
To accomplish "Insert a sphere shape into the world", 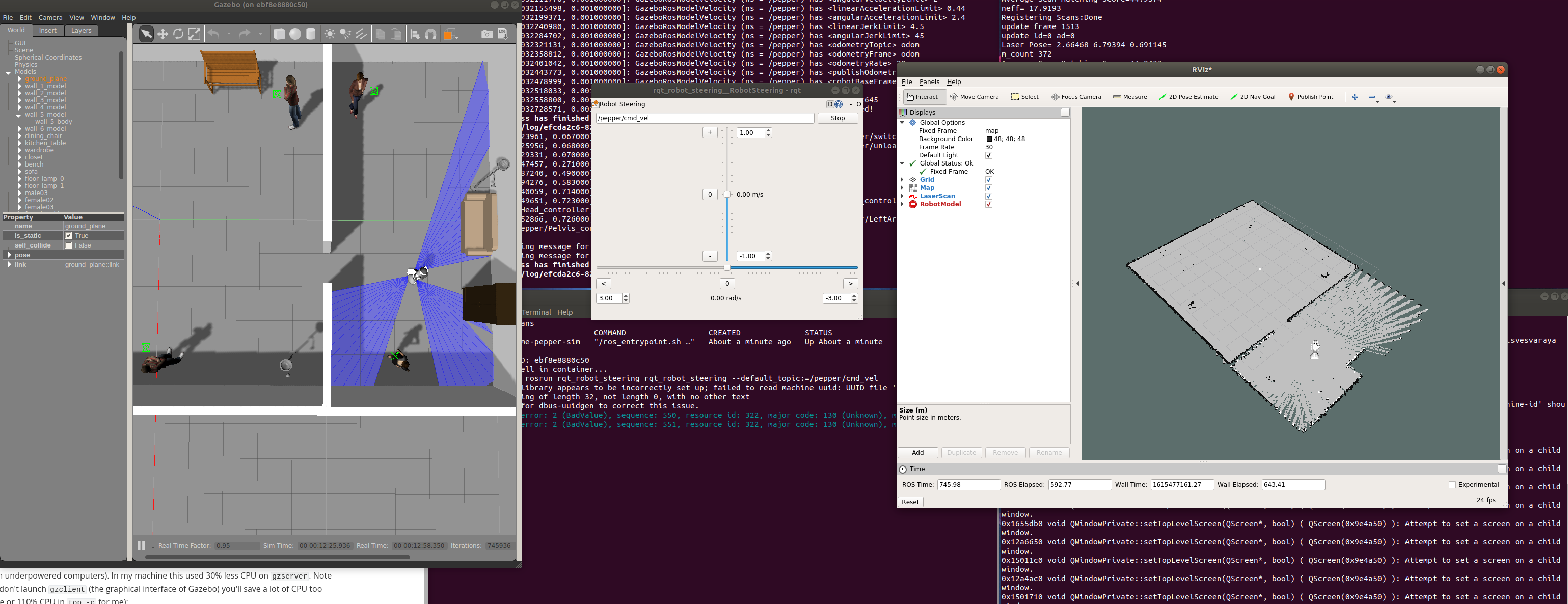I will [x=295, y=34].
